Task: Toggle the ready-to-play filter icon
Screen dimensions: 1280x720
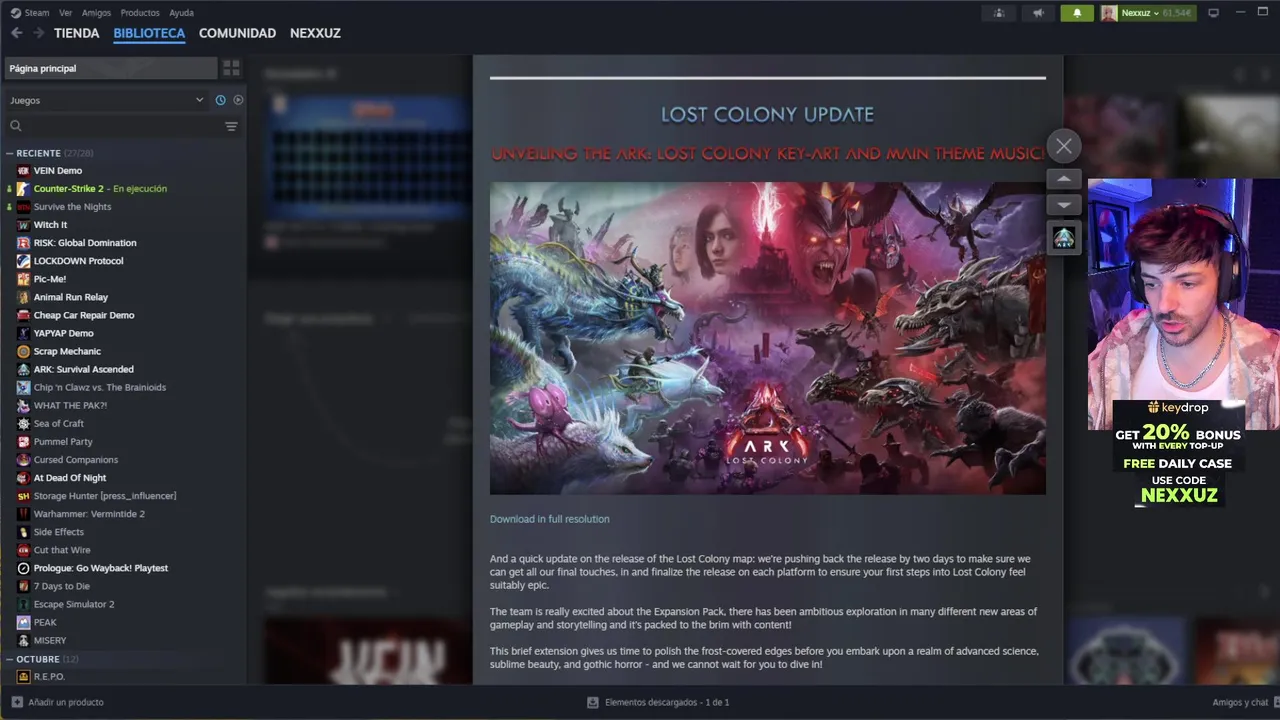Action: 238,100
